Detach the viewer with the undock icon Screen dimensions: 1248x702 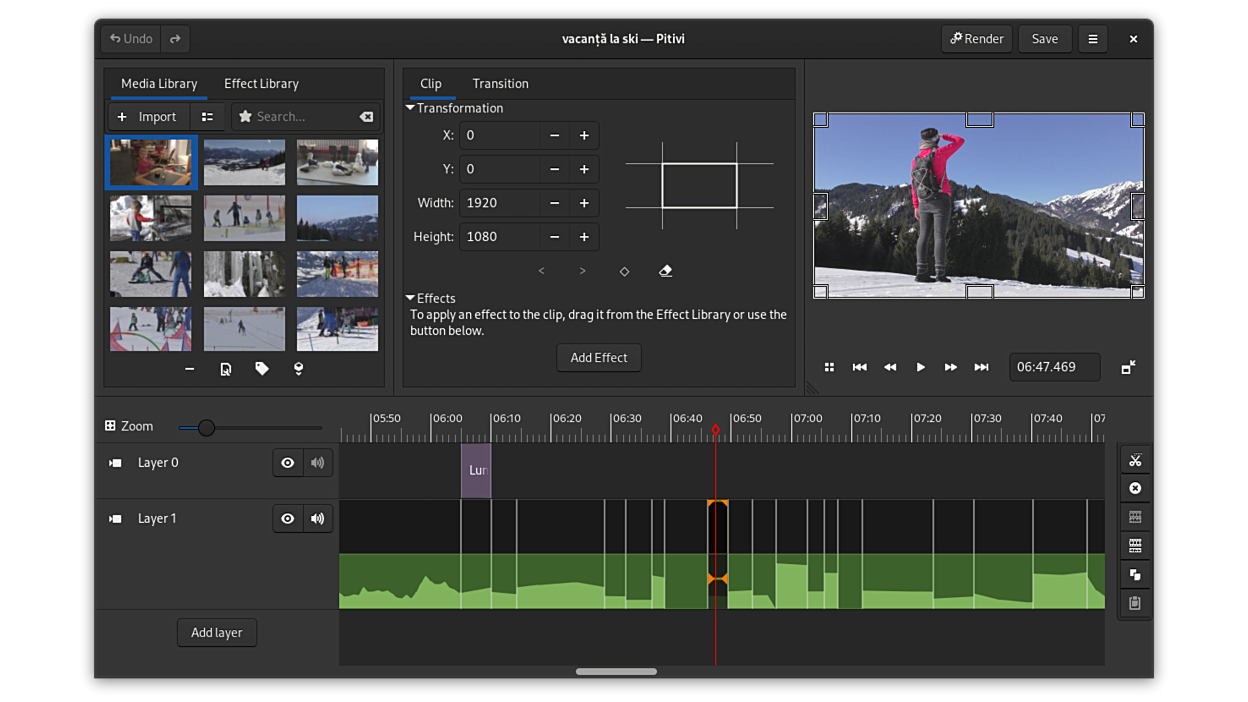pyautogui.click(x=1128, y=368)
